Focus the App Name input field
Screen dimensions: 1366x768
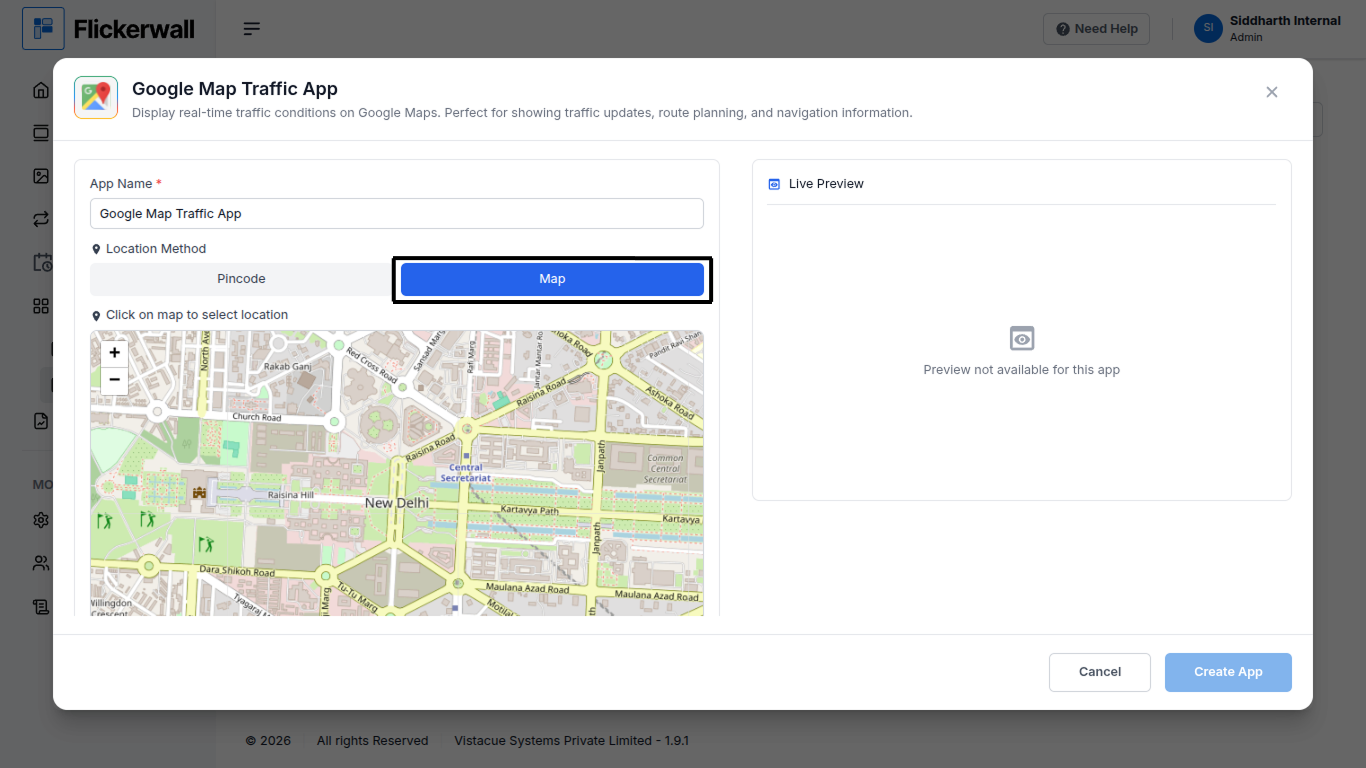coord(397,214)
